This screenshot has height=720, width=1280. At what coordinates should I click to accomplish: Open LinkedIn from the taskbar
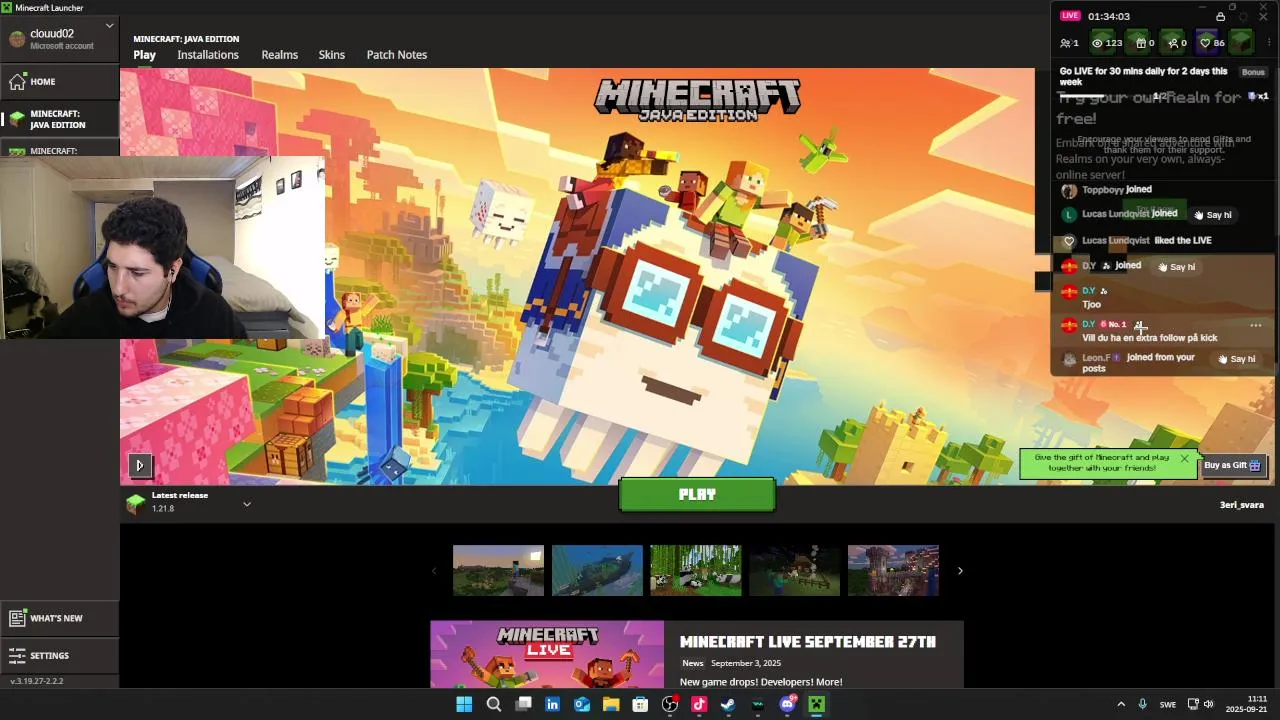[552, 705]
